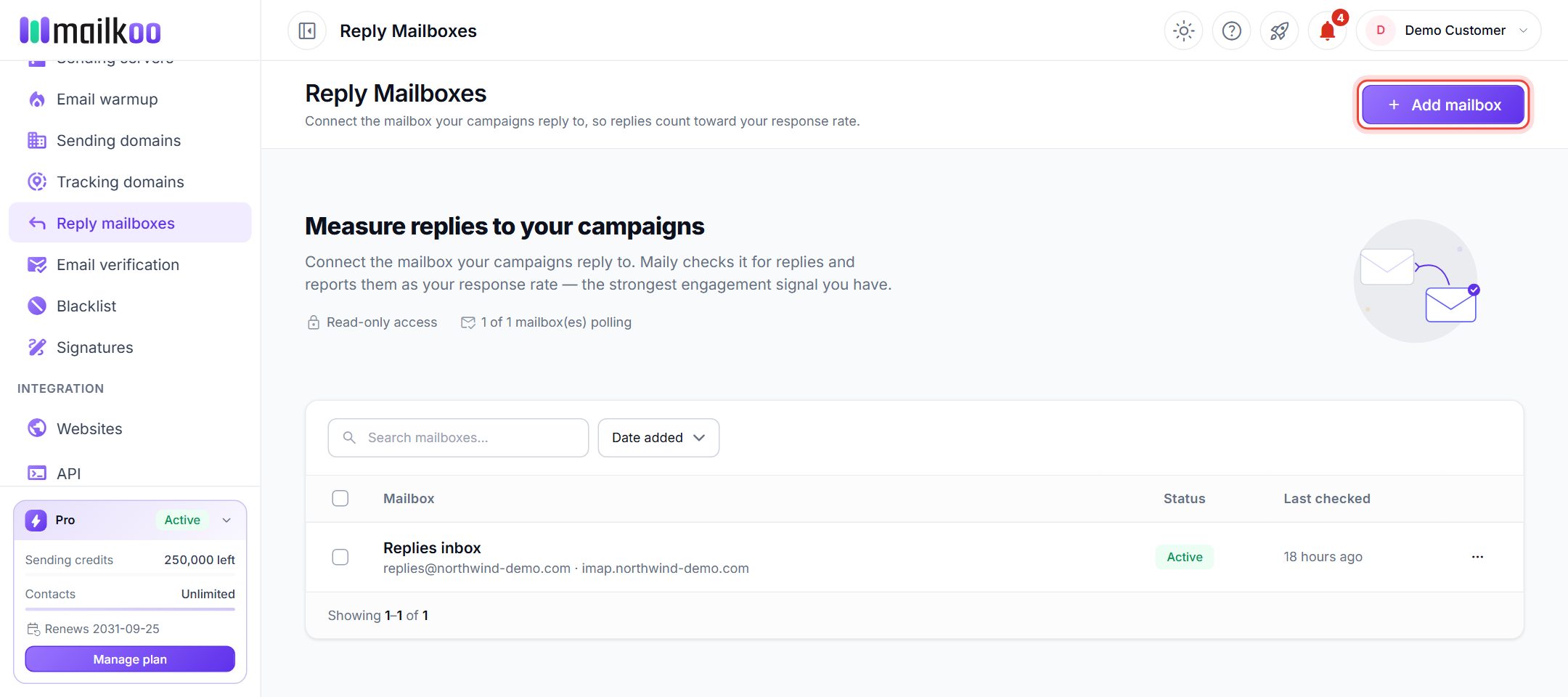Open notifications bell with 4 badge
The height and width of the screenshot is (697, 1568).
[x=1328, y=31]
